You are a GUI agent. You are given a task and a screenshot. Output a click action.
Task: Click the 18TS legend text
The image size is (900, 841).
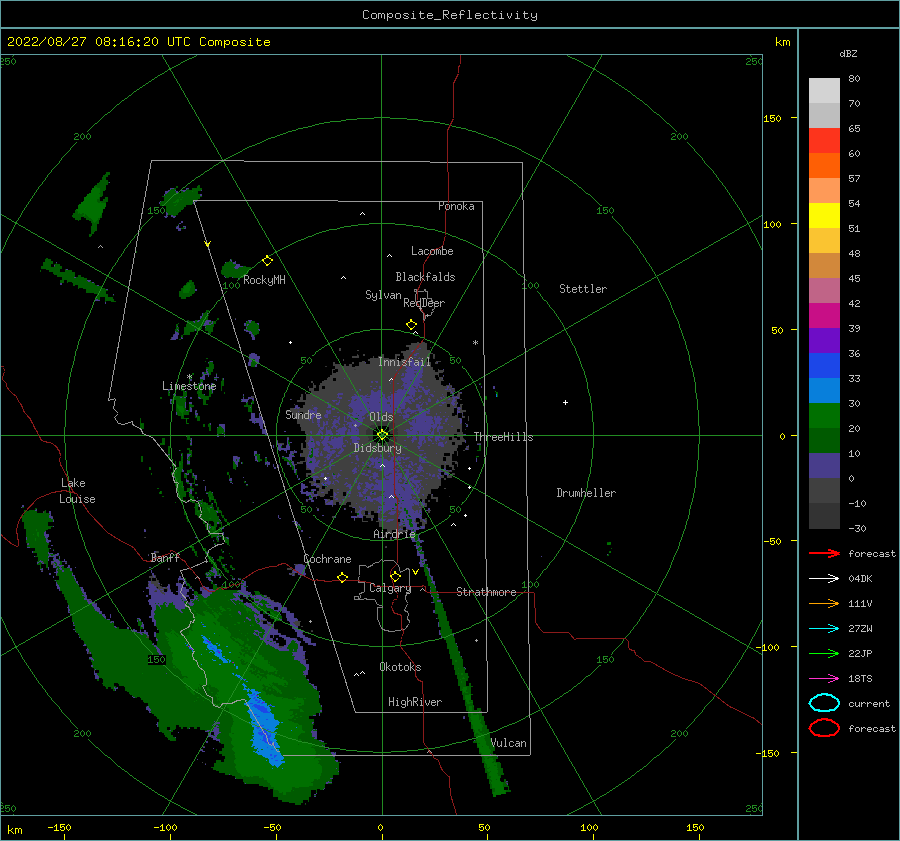tap(860, 679)
